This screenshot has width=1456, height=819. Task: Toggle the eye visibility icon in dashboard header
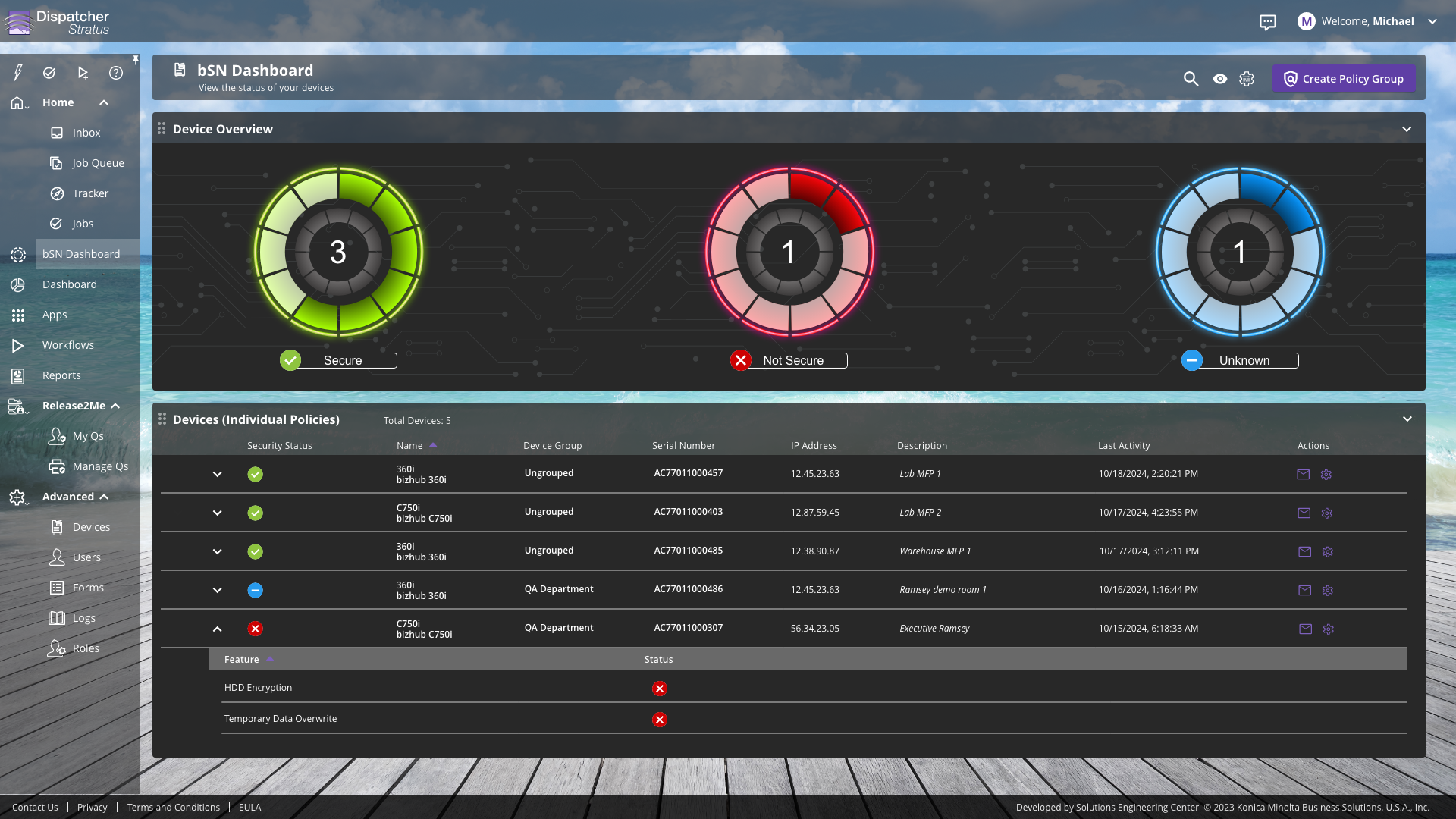1219,79
